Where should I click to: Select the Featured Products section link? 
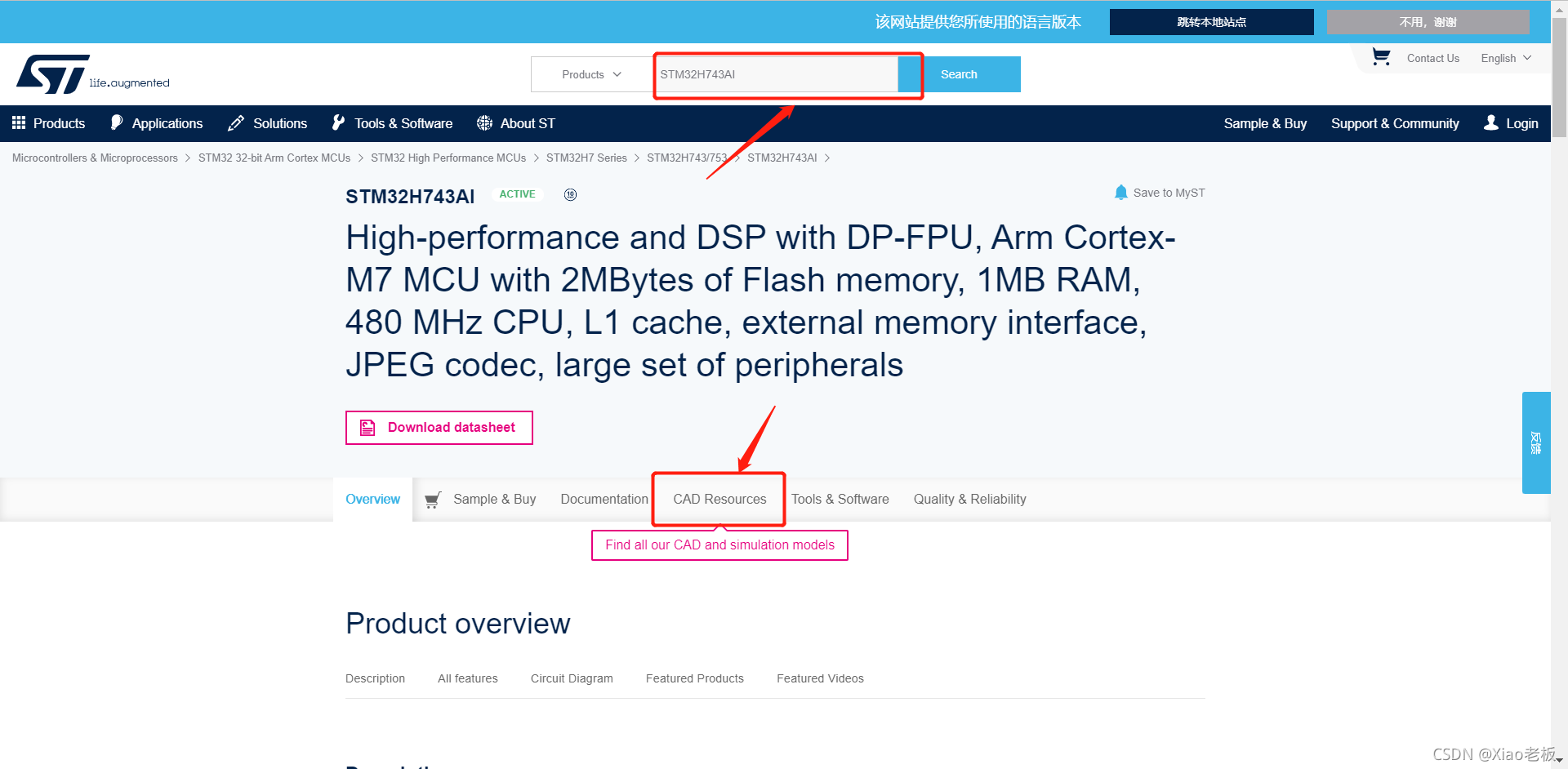pyautogui.click(x=695, y=678)
